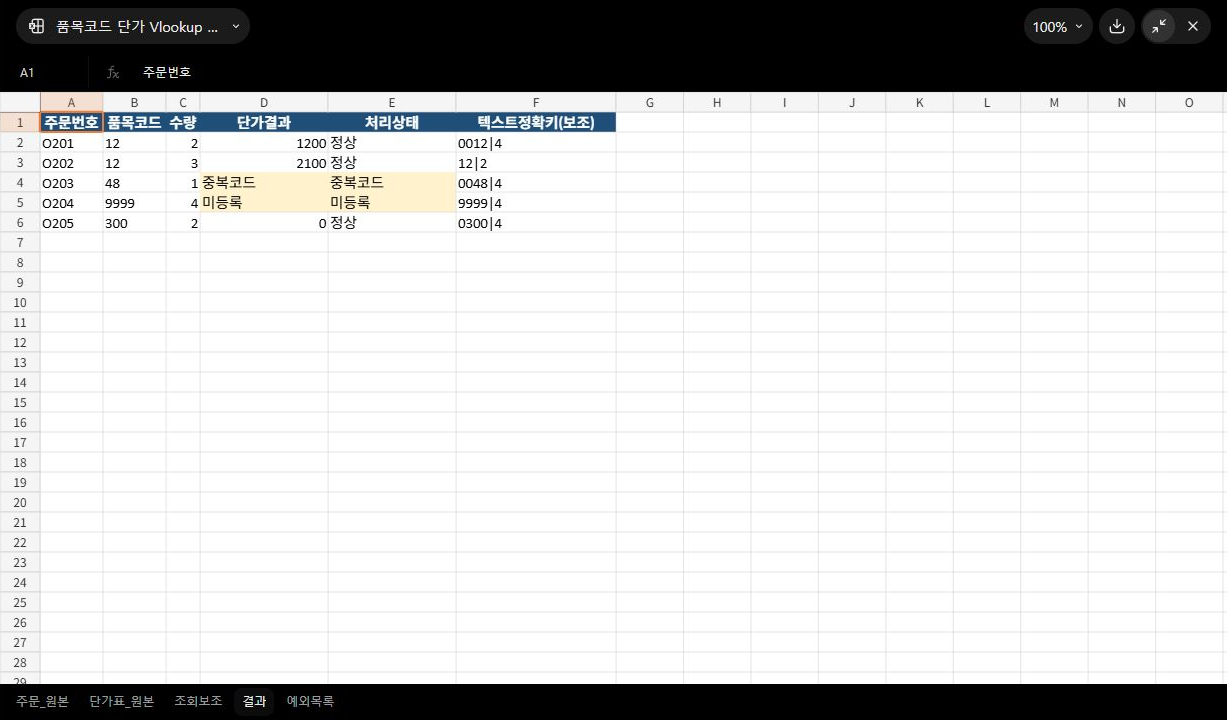Click the 300 item code cell

[134, 223]
